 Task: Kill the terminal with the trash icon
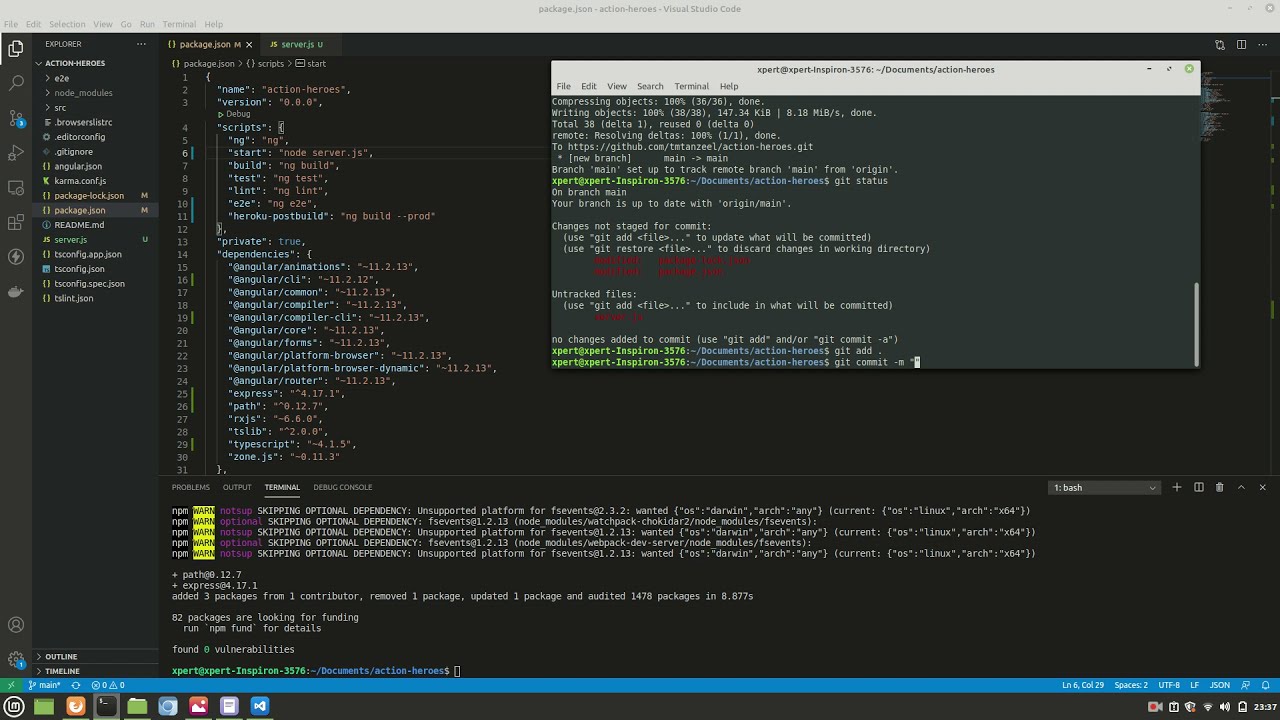coord(1219,487)
